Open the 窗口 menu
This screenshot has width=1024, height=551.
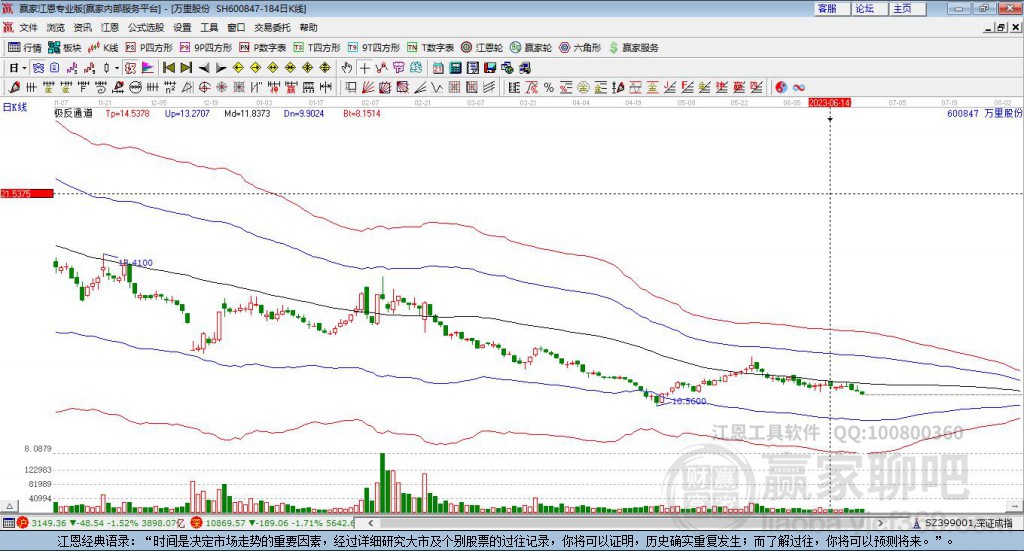point(236,27)
